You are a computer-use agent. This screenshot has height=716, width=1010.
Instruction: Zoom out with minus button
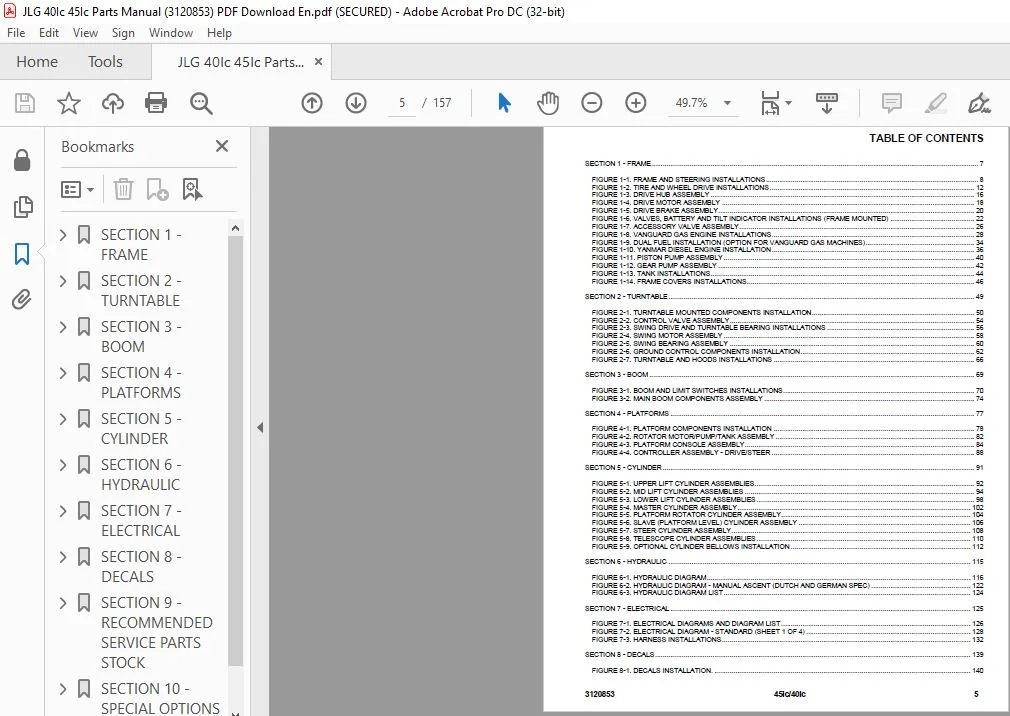[591, 103]
